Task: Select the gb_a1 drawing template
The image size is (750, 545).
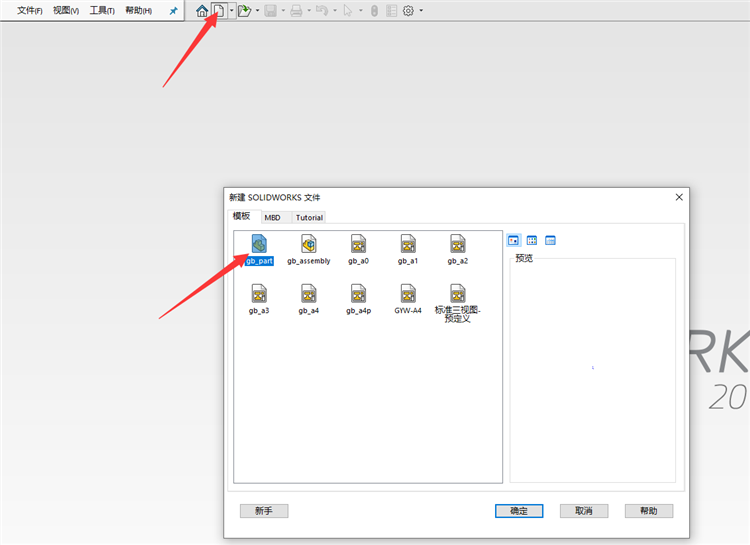Action: pos(408,249)
